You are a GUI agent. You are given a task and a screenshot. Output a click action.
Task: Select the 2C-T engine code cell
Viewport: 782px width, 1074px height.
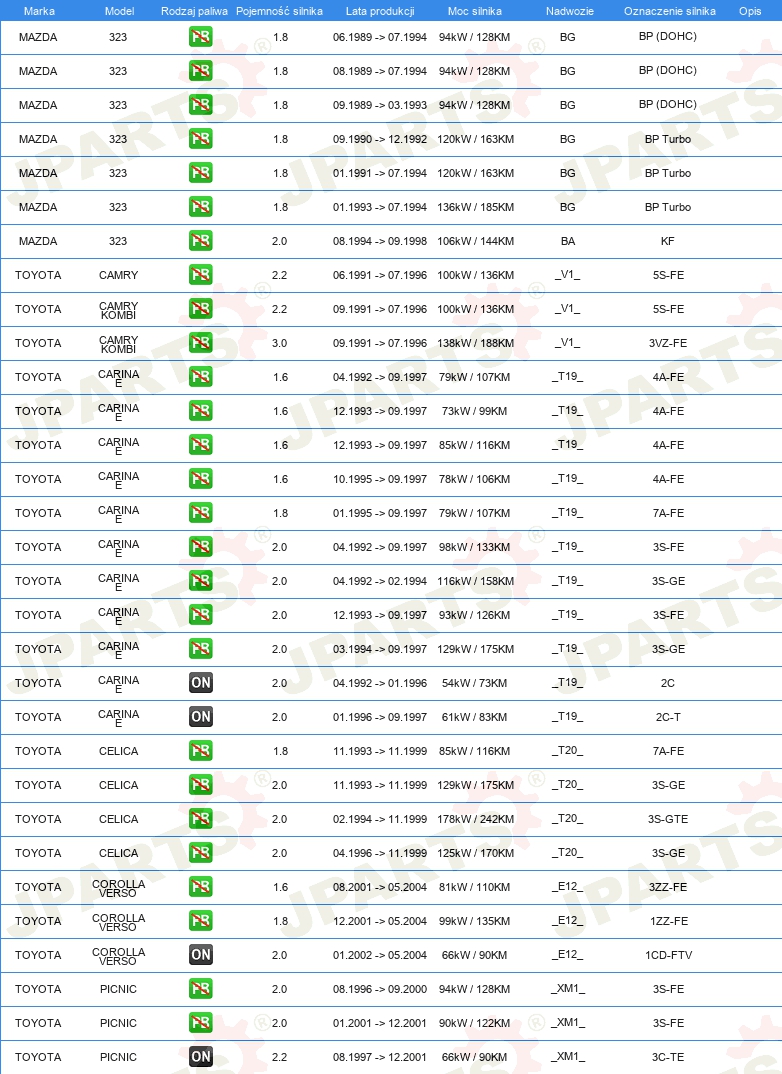point(668,717)
